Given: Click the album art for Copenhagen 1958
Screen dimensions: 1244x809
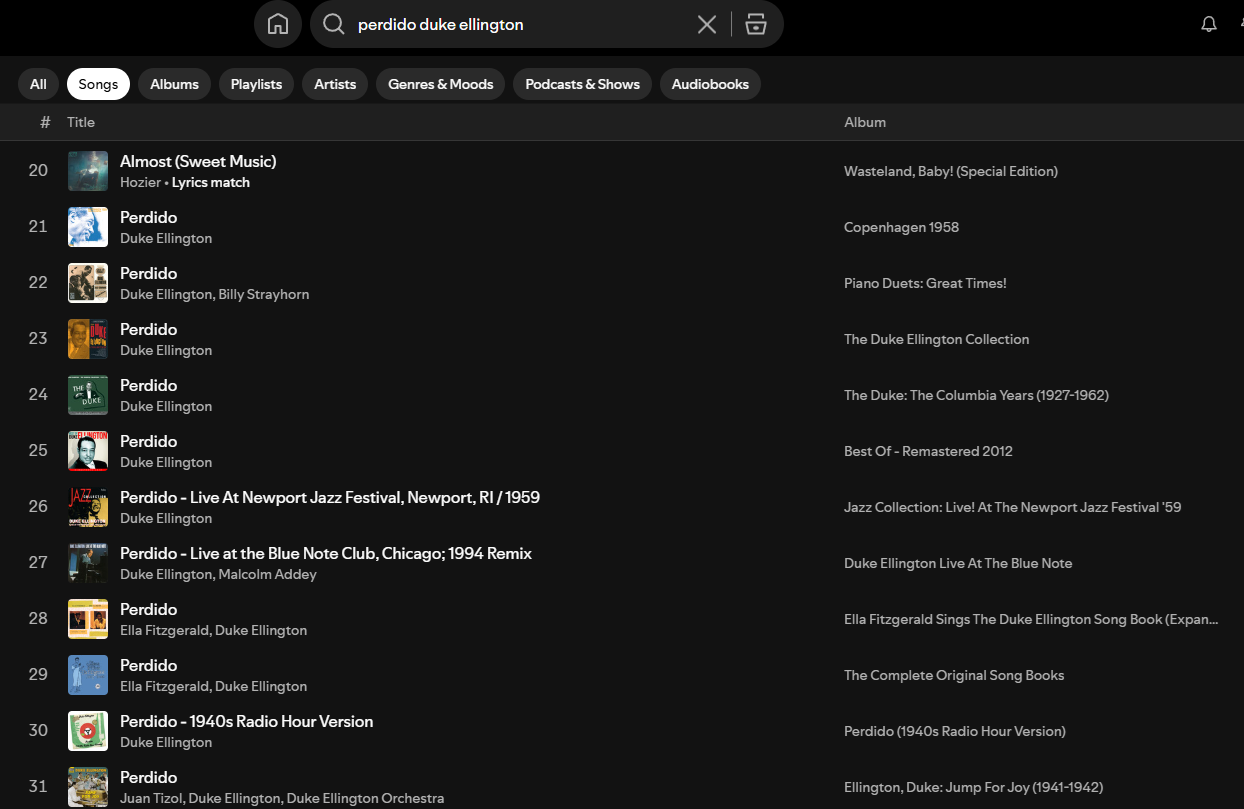Looking at the screenshot, I should 87,226.
